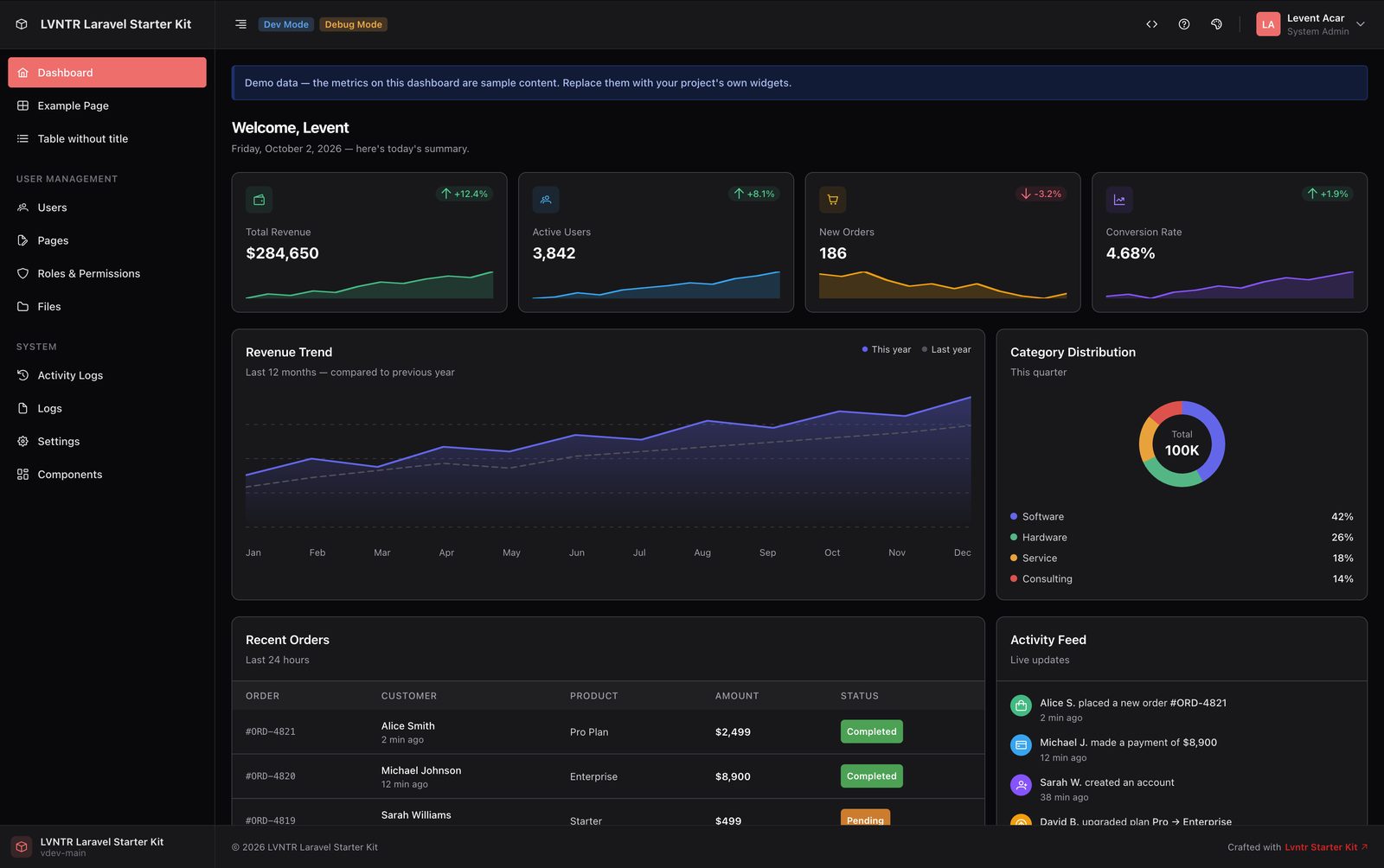Open the code brackets icon in top bar

click(1151, 24)
